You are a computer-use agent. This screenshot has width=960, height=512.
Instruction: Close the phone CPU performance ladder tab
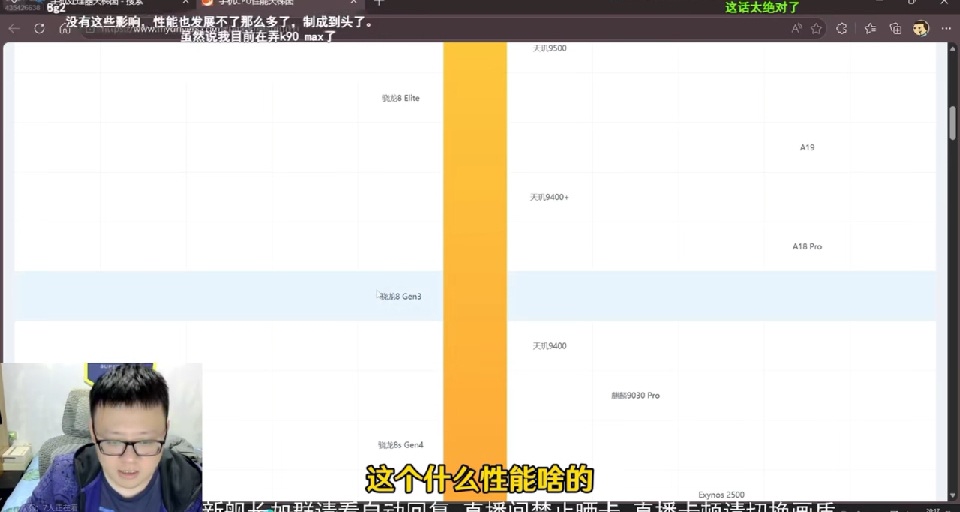[x=353, y=2]
